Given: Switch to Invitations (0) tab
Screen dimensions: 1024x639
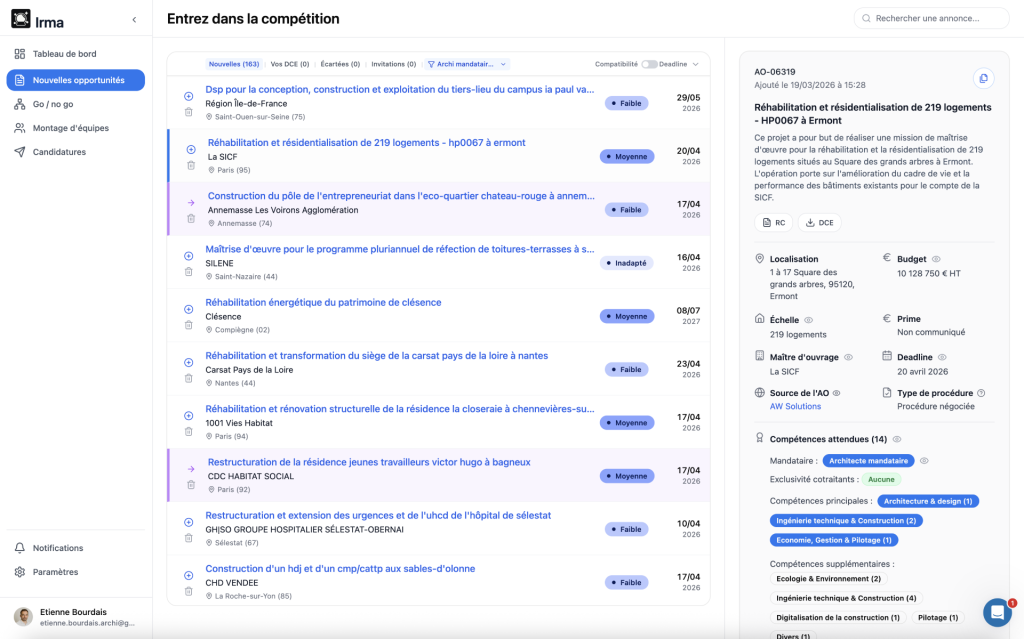Looking at the screenshot, I should pos(394,64).
